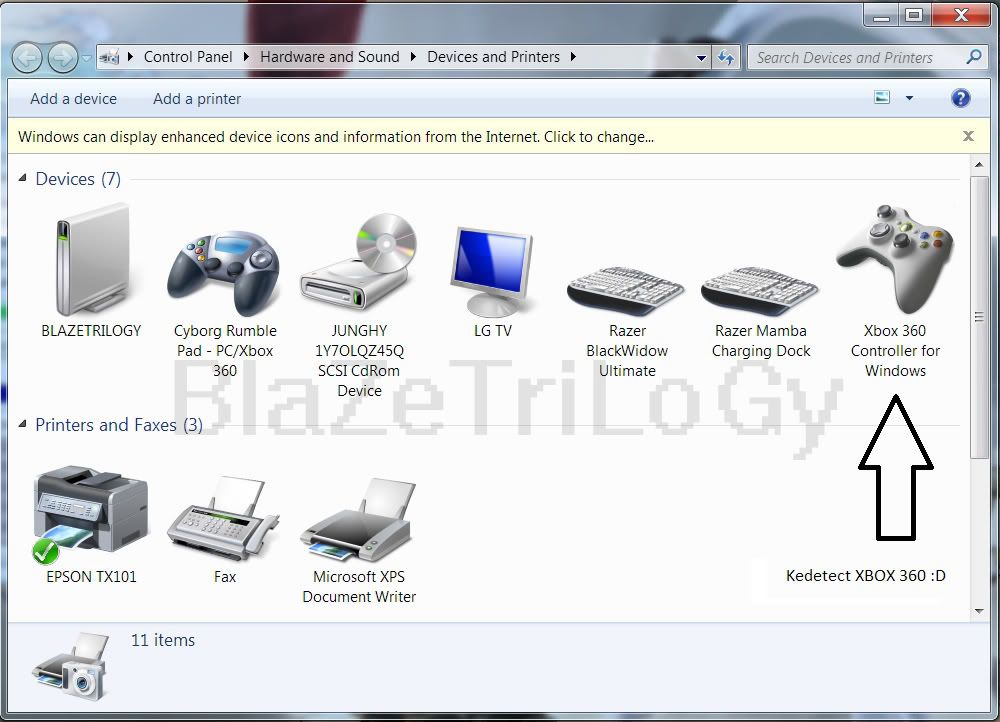Image resolution: width=1000 pixels, height=722 pixels.
Task: Select the EPSON TX101 printer icon
Action: coord(91,515)
